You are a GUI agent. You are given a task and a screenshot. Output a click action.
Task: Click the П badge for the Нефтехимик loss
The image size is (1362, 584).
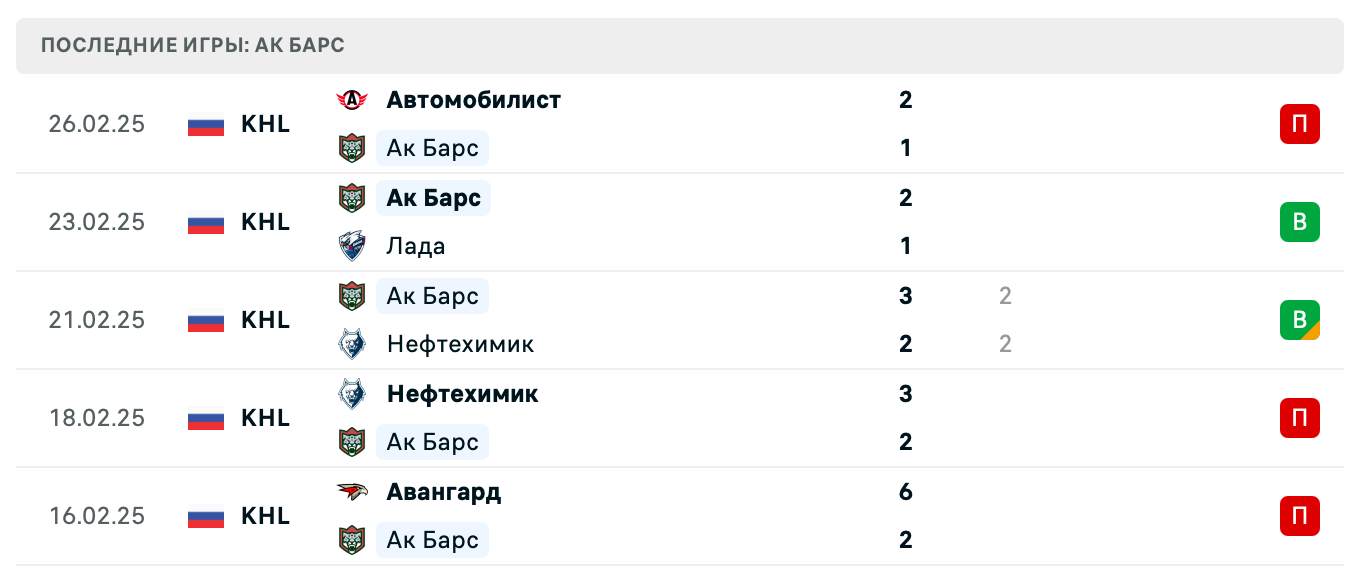pos(1300,418)
